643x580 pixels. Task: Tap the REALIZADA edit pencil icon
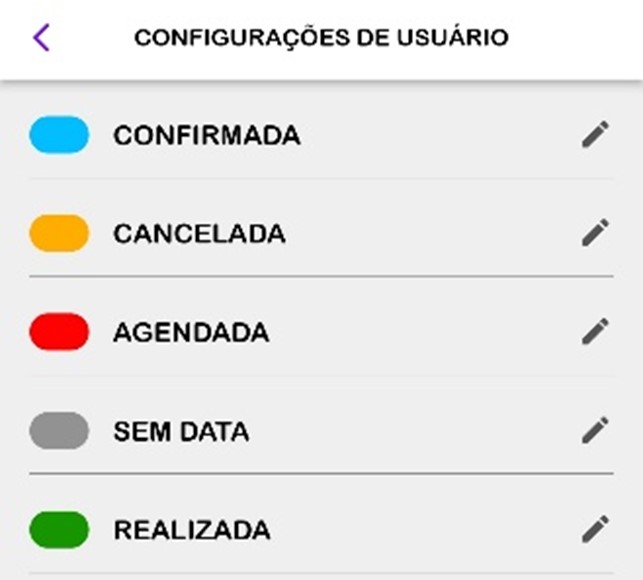coord(595,528)
